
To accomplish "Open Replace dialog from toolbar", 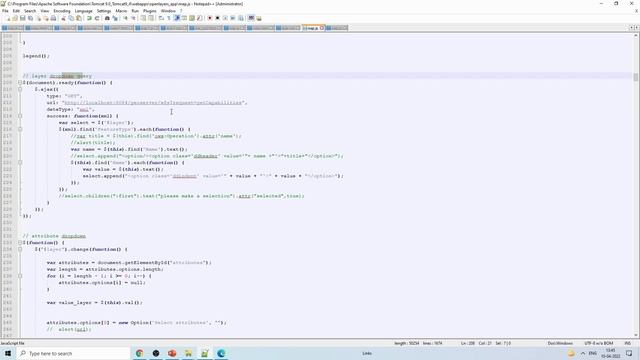I will coord(116,18).
